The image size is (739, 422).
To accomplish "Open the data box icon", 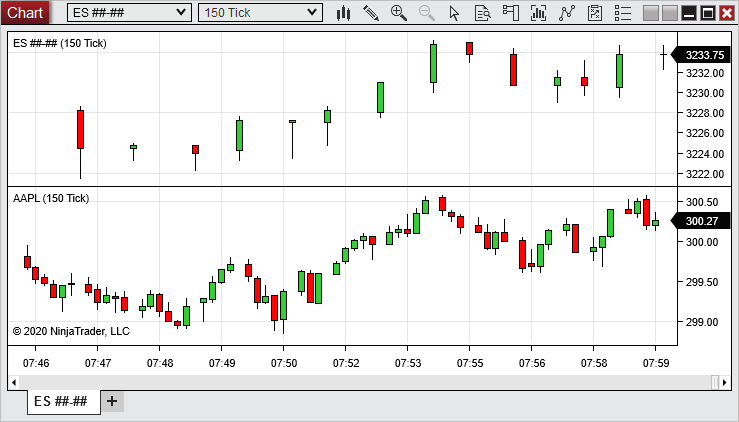I will click(x=483, y=13).
